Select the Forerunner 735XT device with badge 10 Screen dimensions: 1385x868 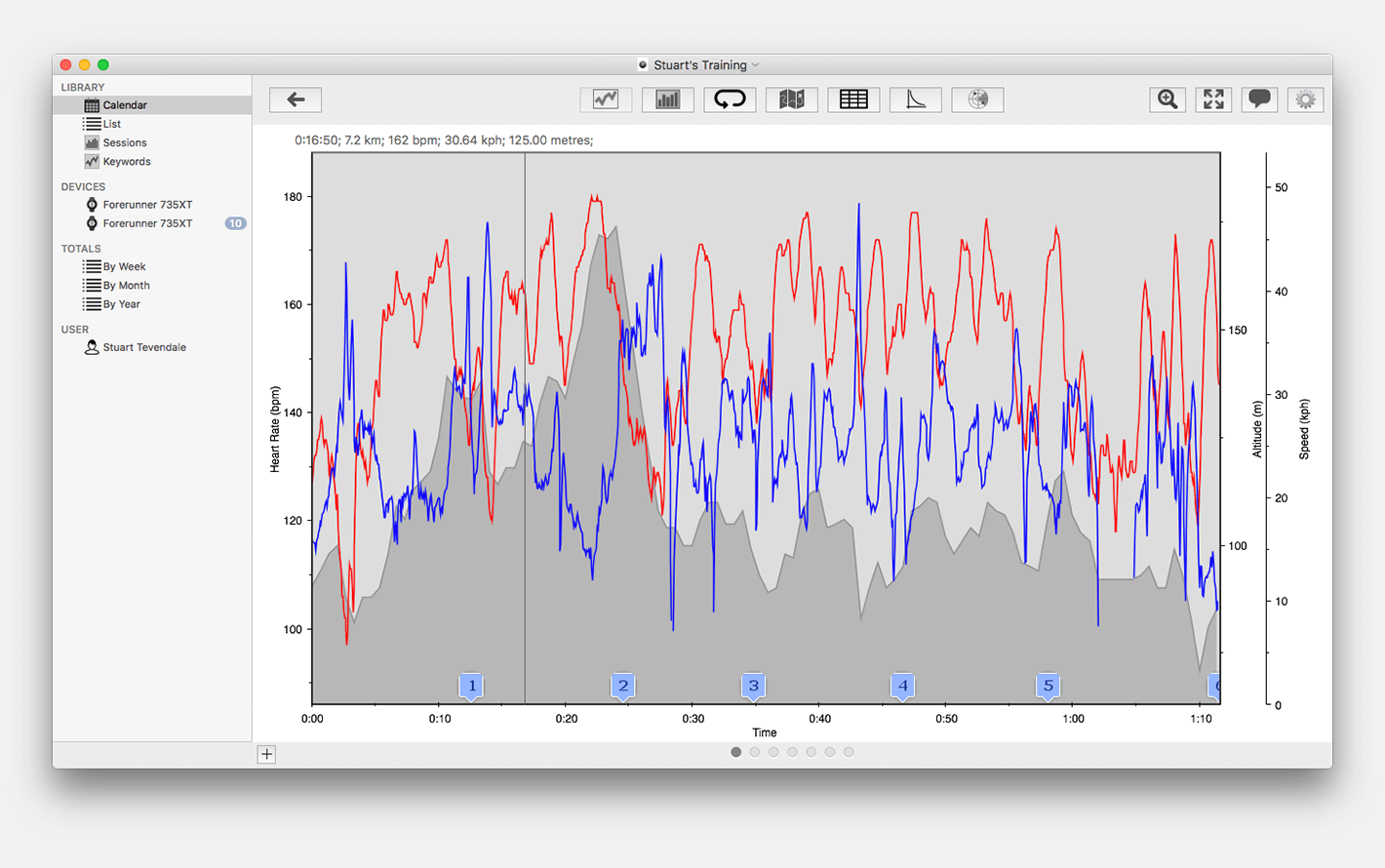tap(152, 223)
